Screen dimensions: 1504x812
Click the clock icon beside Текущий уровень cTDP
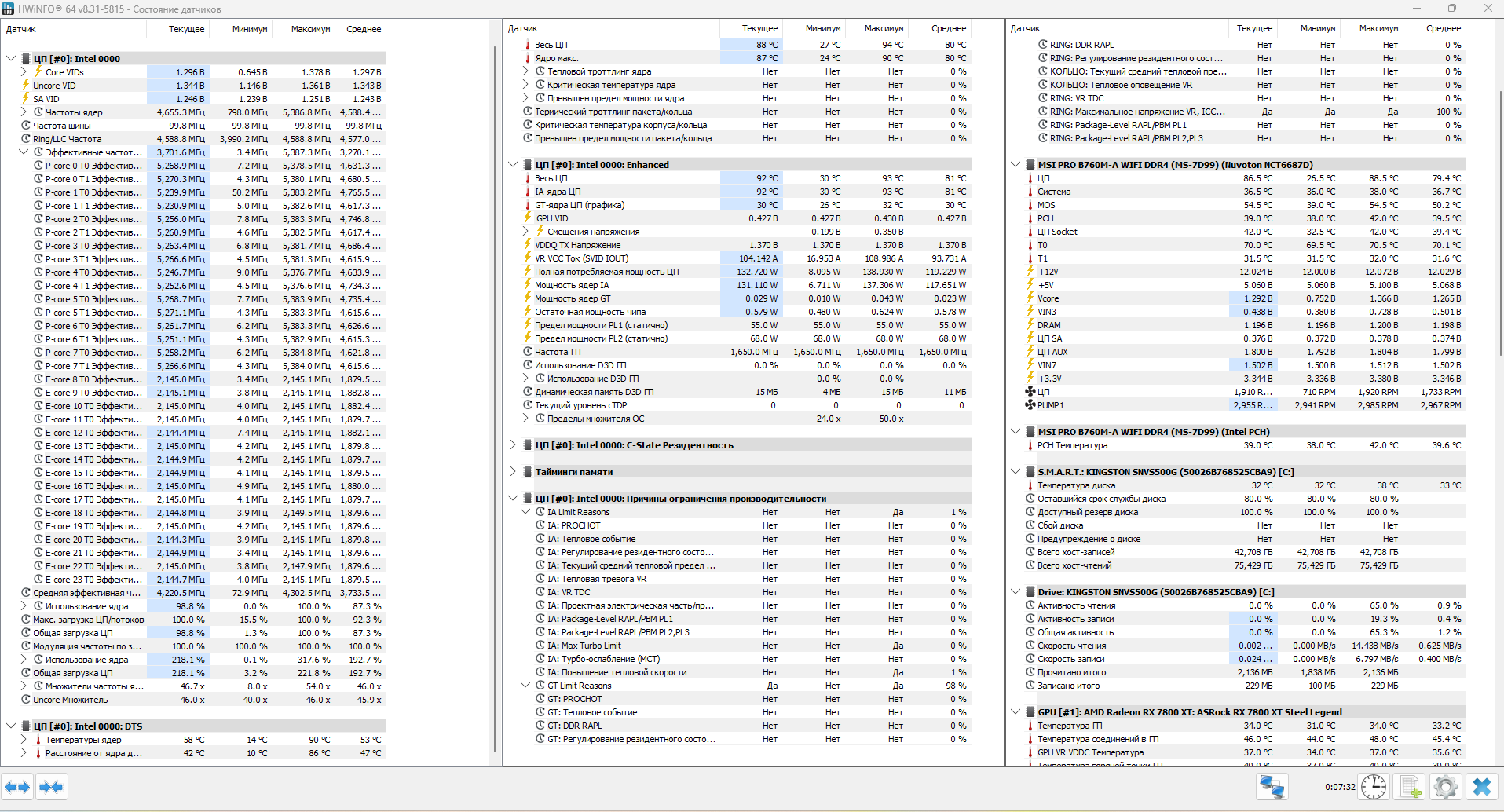(x=528, y=405)
